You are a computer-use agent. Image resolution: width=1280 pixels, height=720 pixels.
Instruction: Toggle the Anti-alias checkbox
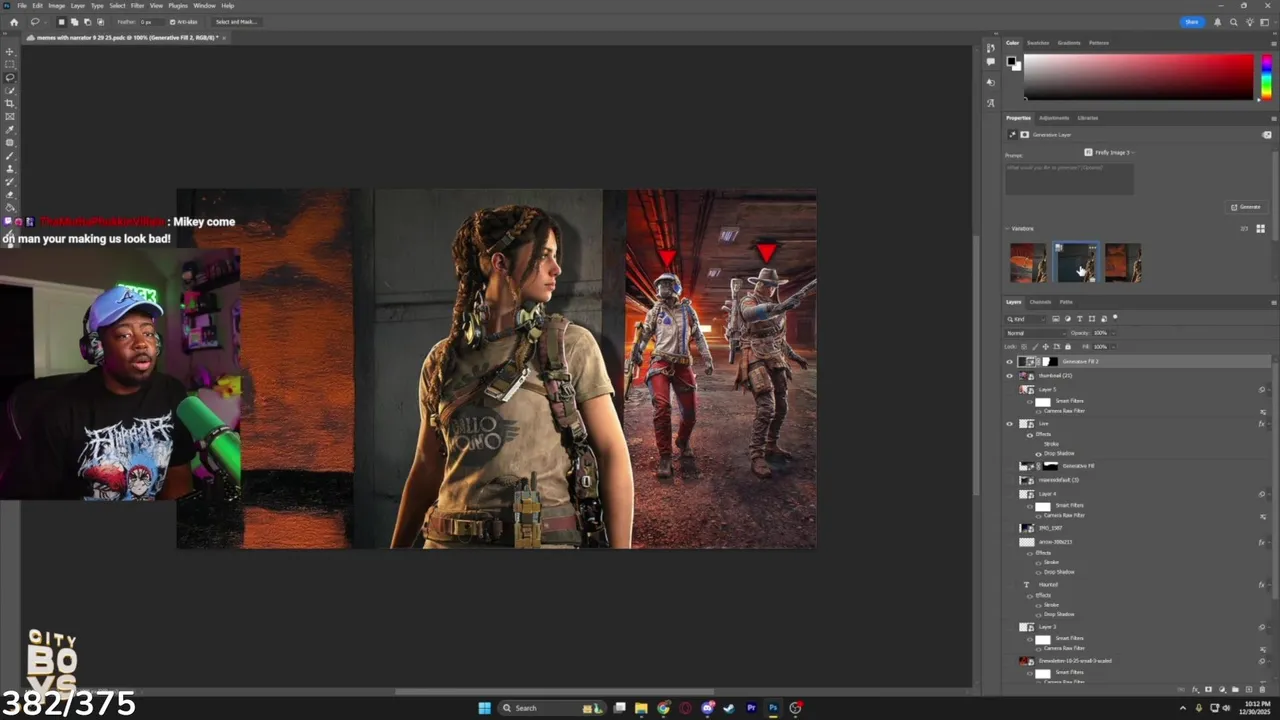(x=172, y=22)
